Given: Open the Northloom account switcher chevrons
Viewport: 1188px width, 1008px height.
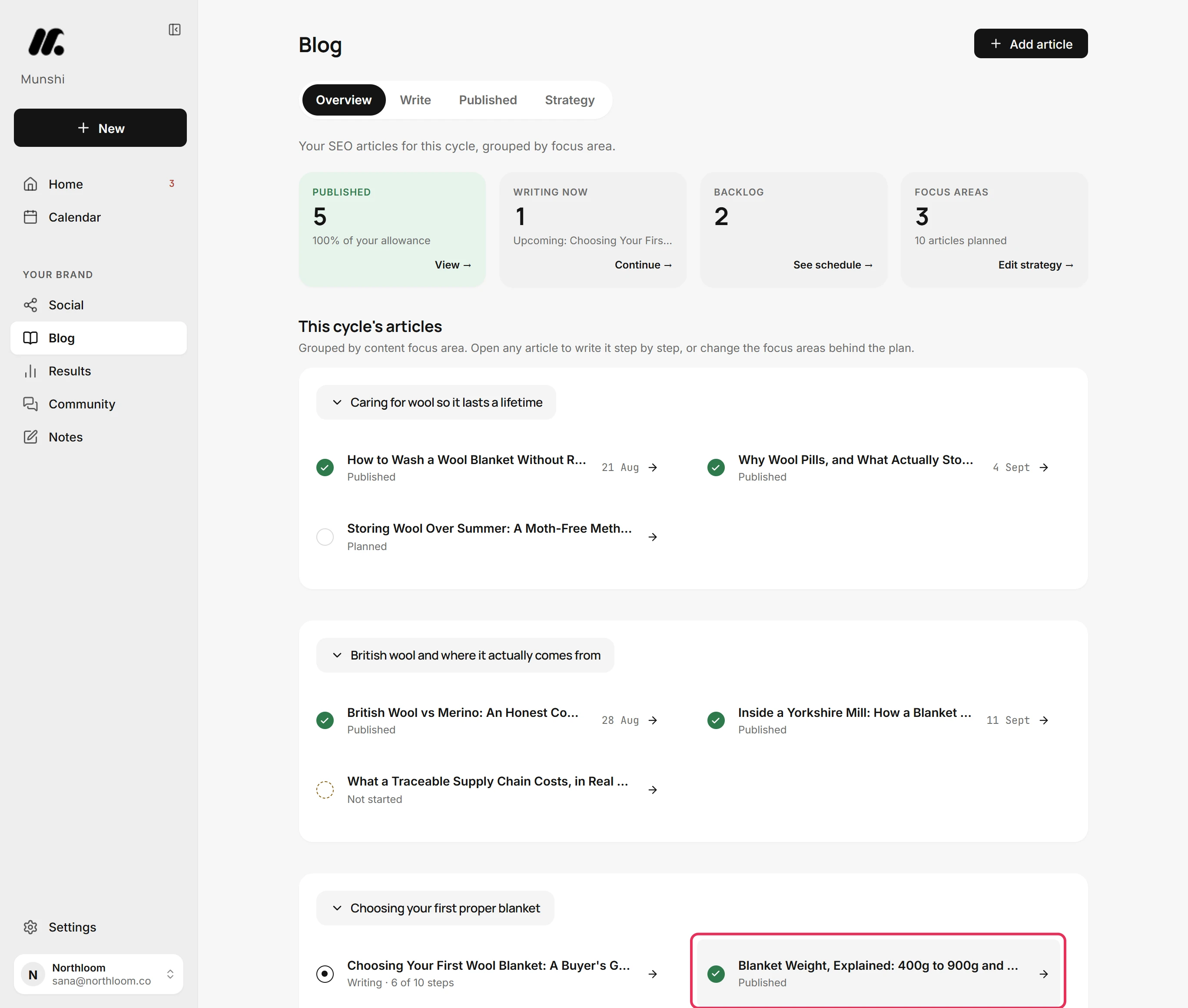Looking at the screenshot, I should click(x=170, y=974).
